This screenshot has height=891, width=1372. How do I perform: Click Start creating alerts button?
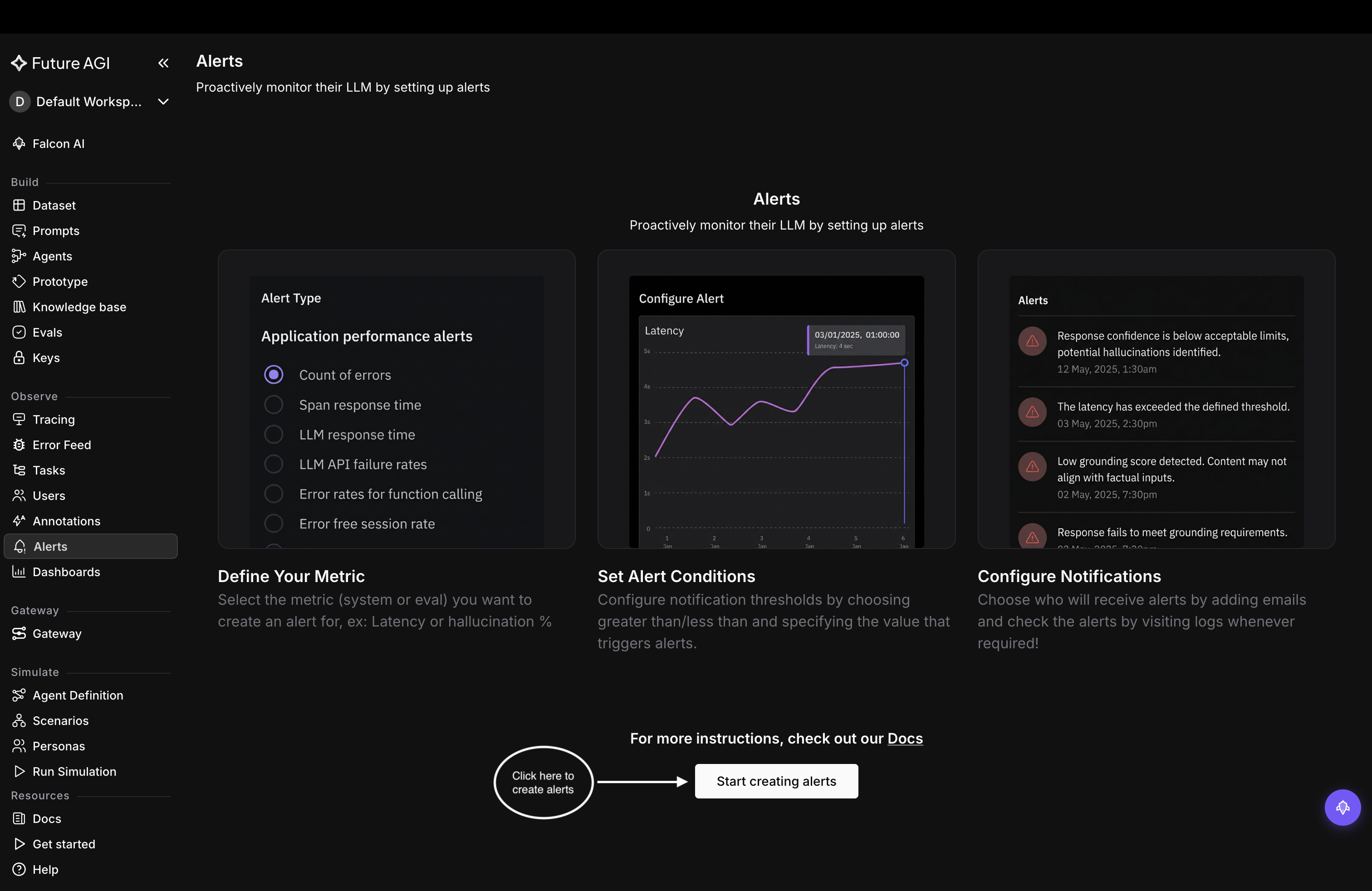(x=776, y=781)
